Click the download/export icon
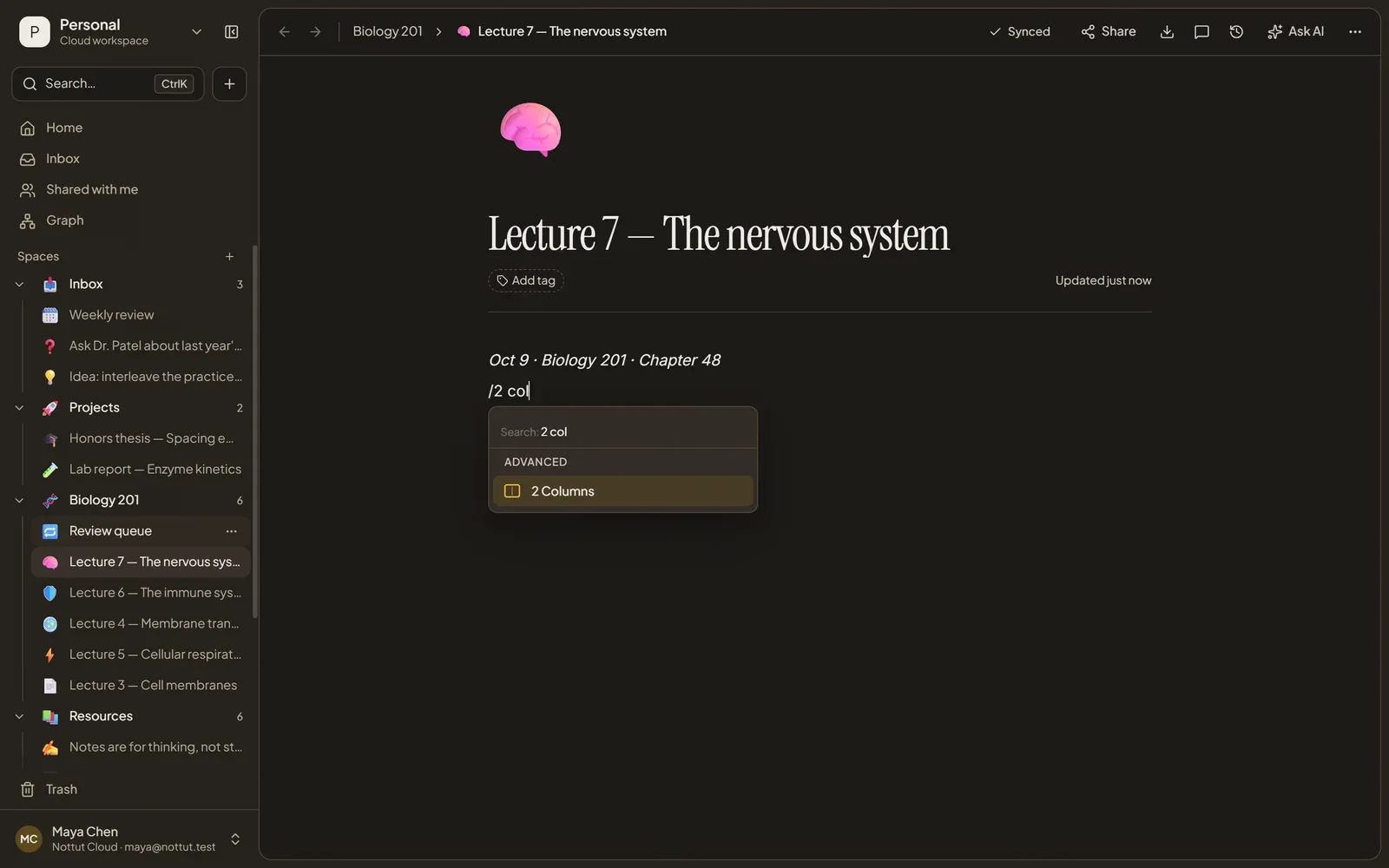The image size is (1389, 868). tap(1167, 32)
